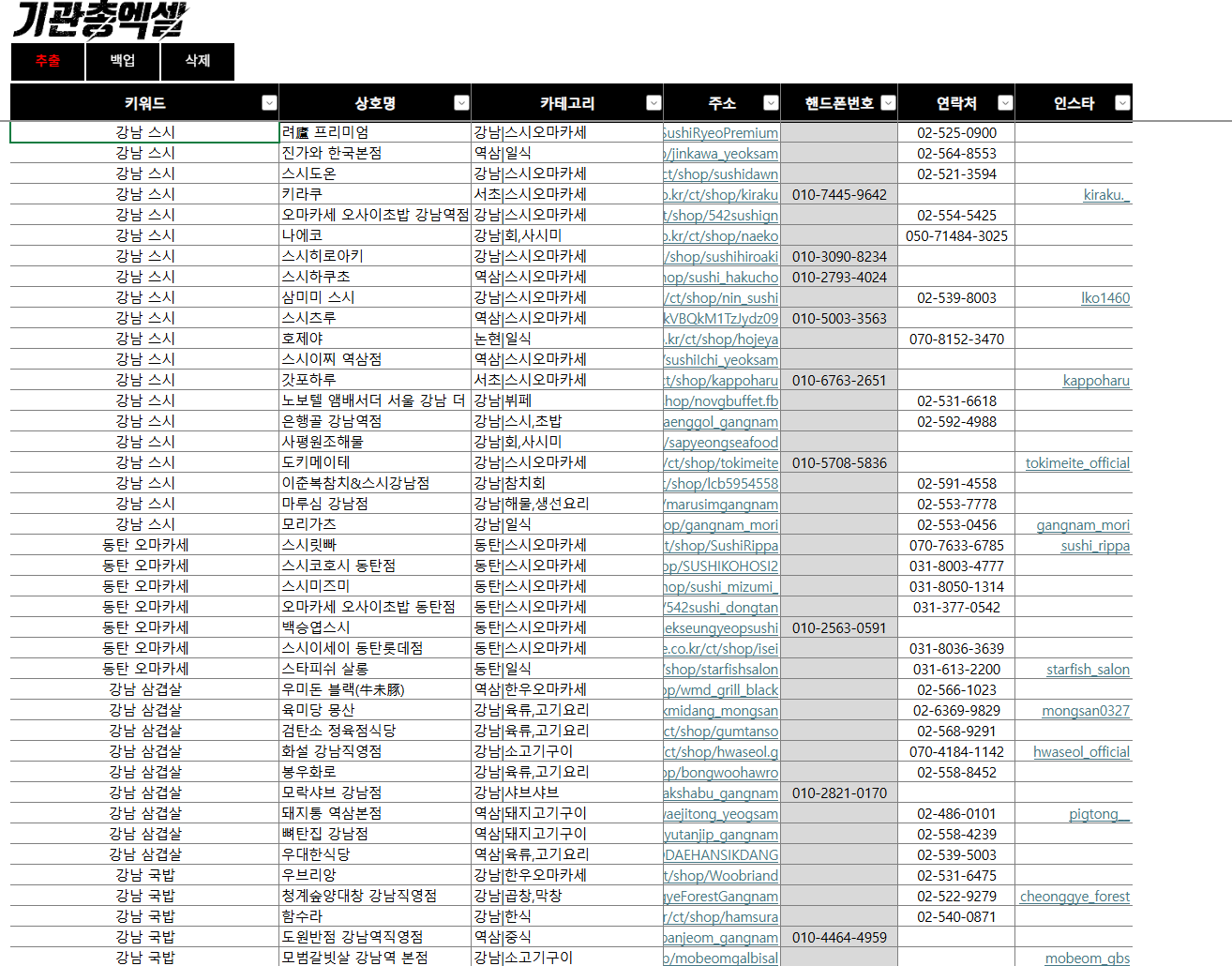The width and height of the screenshot is (1232, 966).
Task: Open the 키워드 column filter dropdown
Action: click(269, 103)
